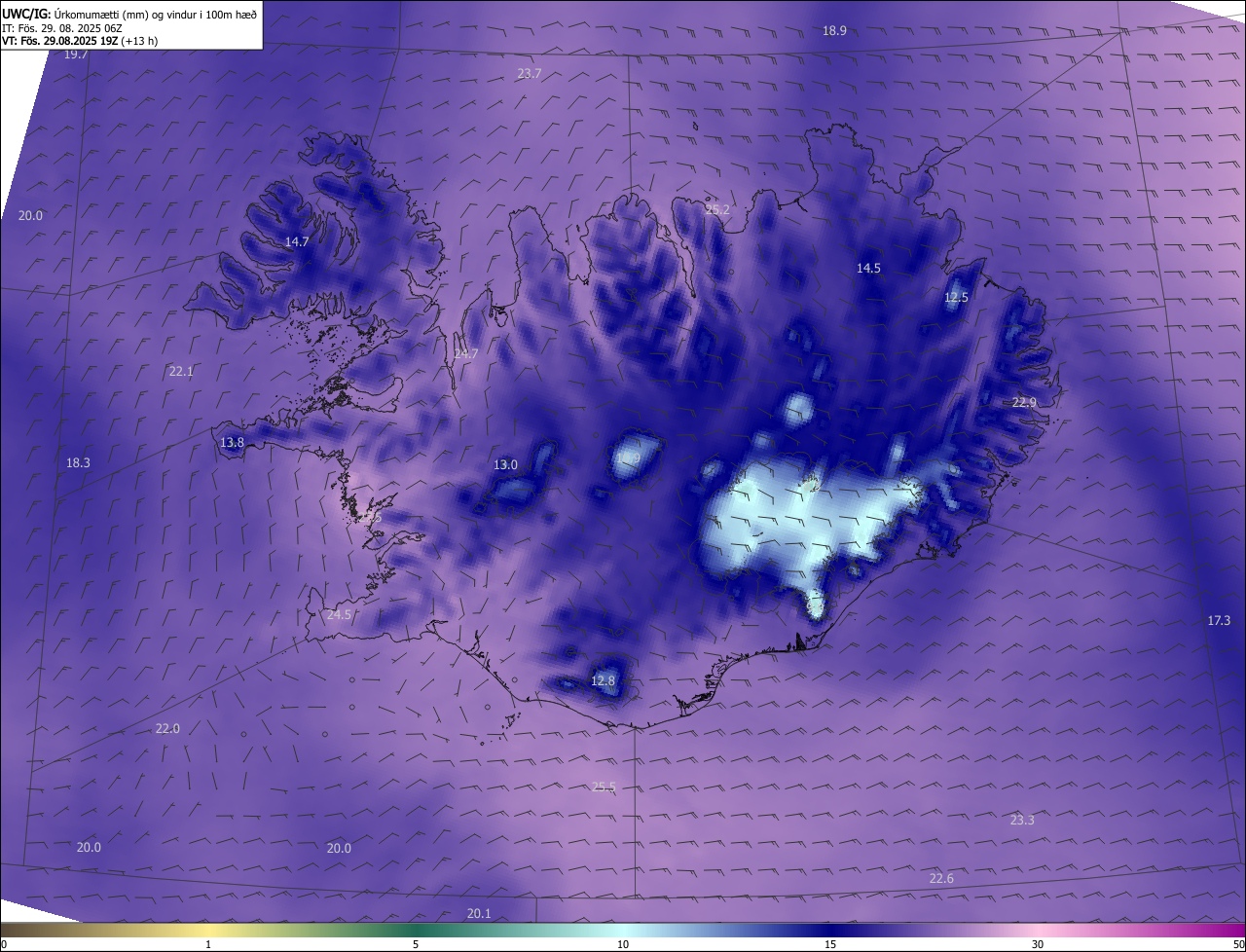
Task: Select the 25.5 value south of Iceland
Action: 604,787
